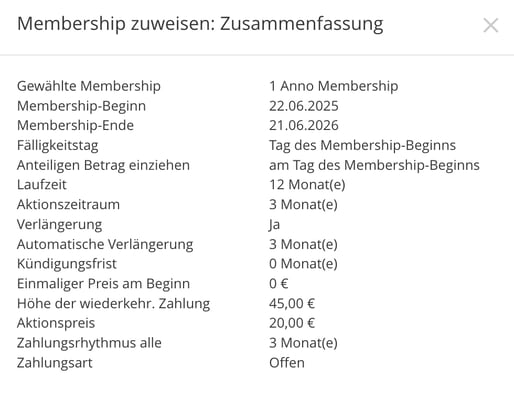Click the Zahlungsrhythmus alle label
Image resolution: width=514 pixels, height=401 pixels.
[89, 343]
